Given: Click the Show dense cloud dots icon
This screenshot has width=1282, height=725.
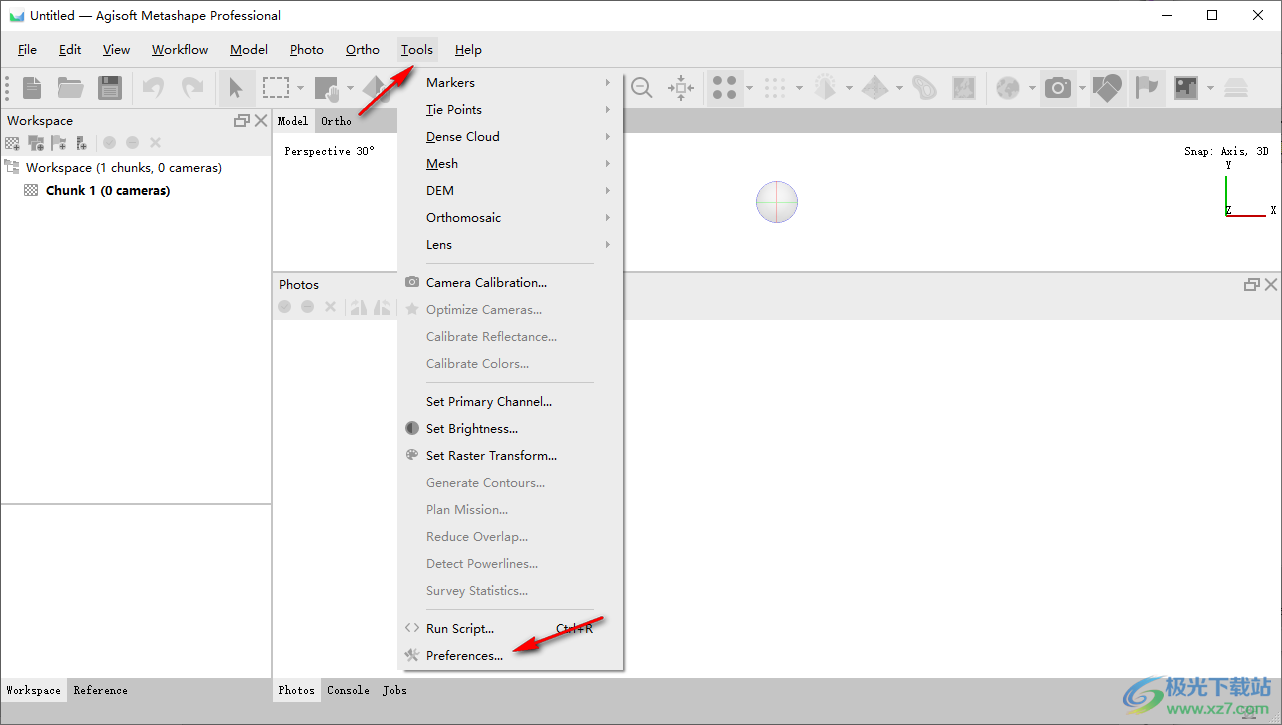Looking at the screenshot, I should click(775, 88).
